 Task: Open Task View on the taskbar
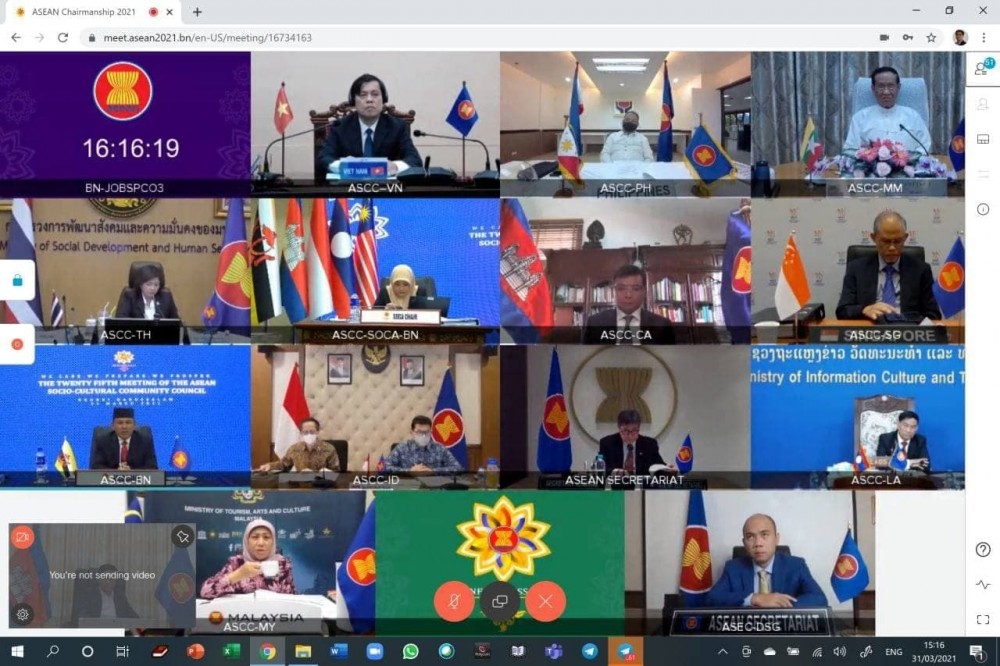click(x=122, y=651)
